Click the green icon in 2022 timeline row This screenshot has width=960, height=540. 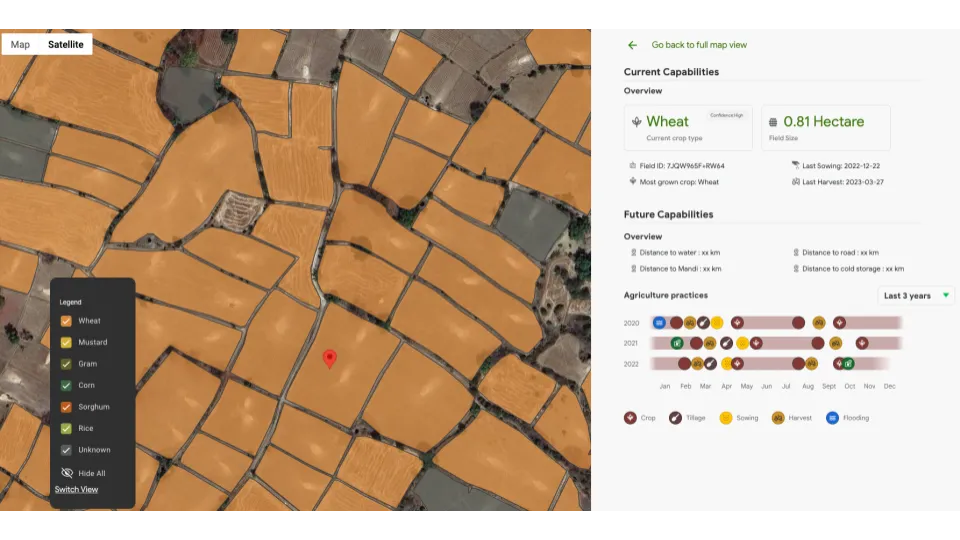(x=848, y=364)
